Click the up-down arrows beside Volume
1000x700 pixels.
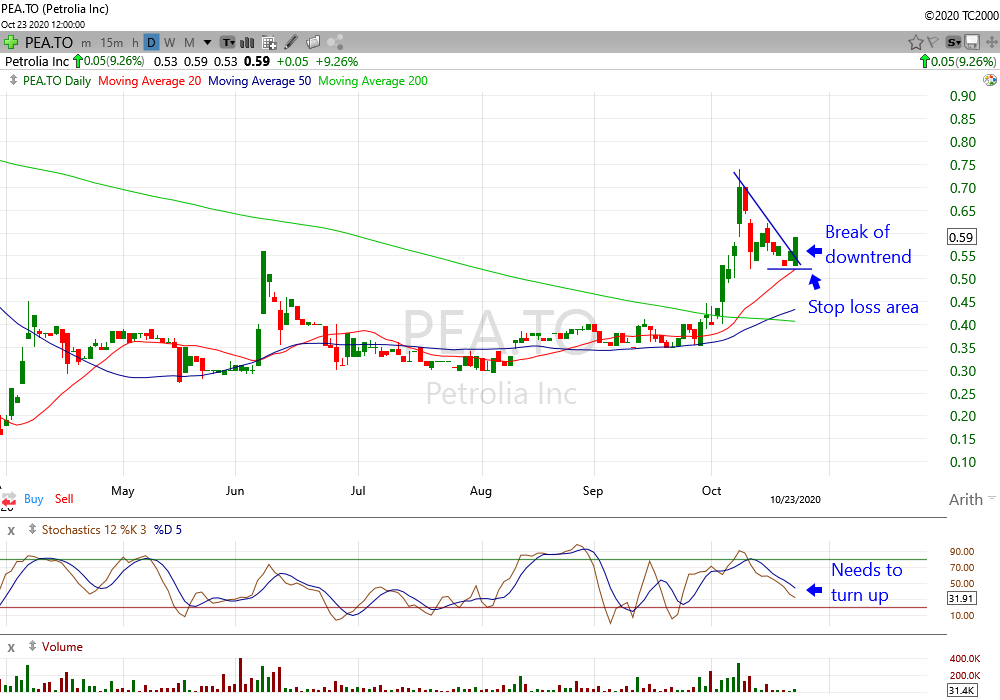click(33, 646)
